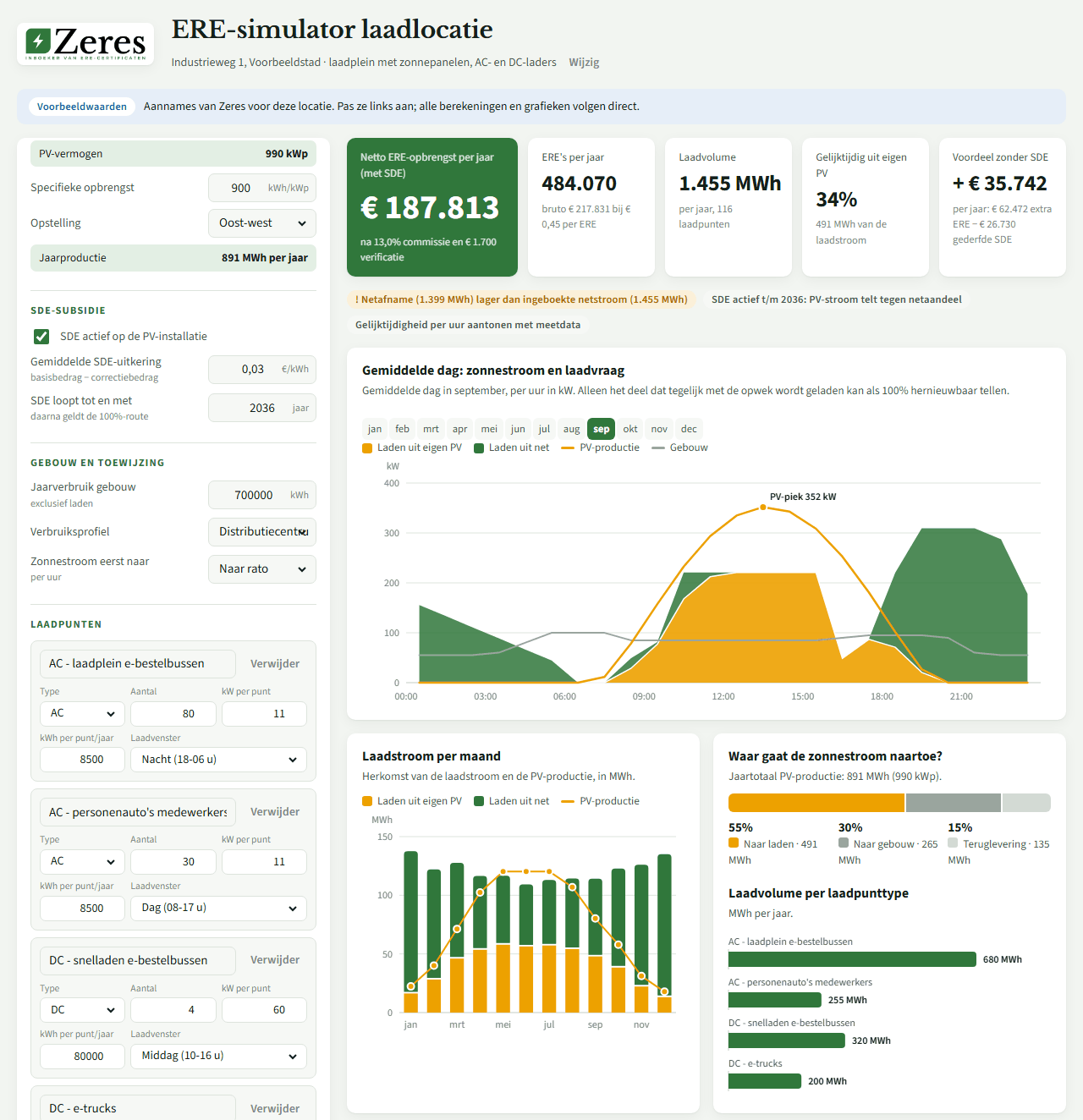Image resolution: width=1083 pixels, height=1120 pixels.
Task: Click the kWh per punt/jaar 80000 field
Action: [x=82, y=1057]
